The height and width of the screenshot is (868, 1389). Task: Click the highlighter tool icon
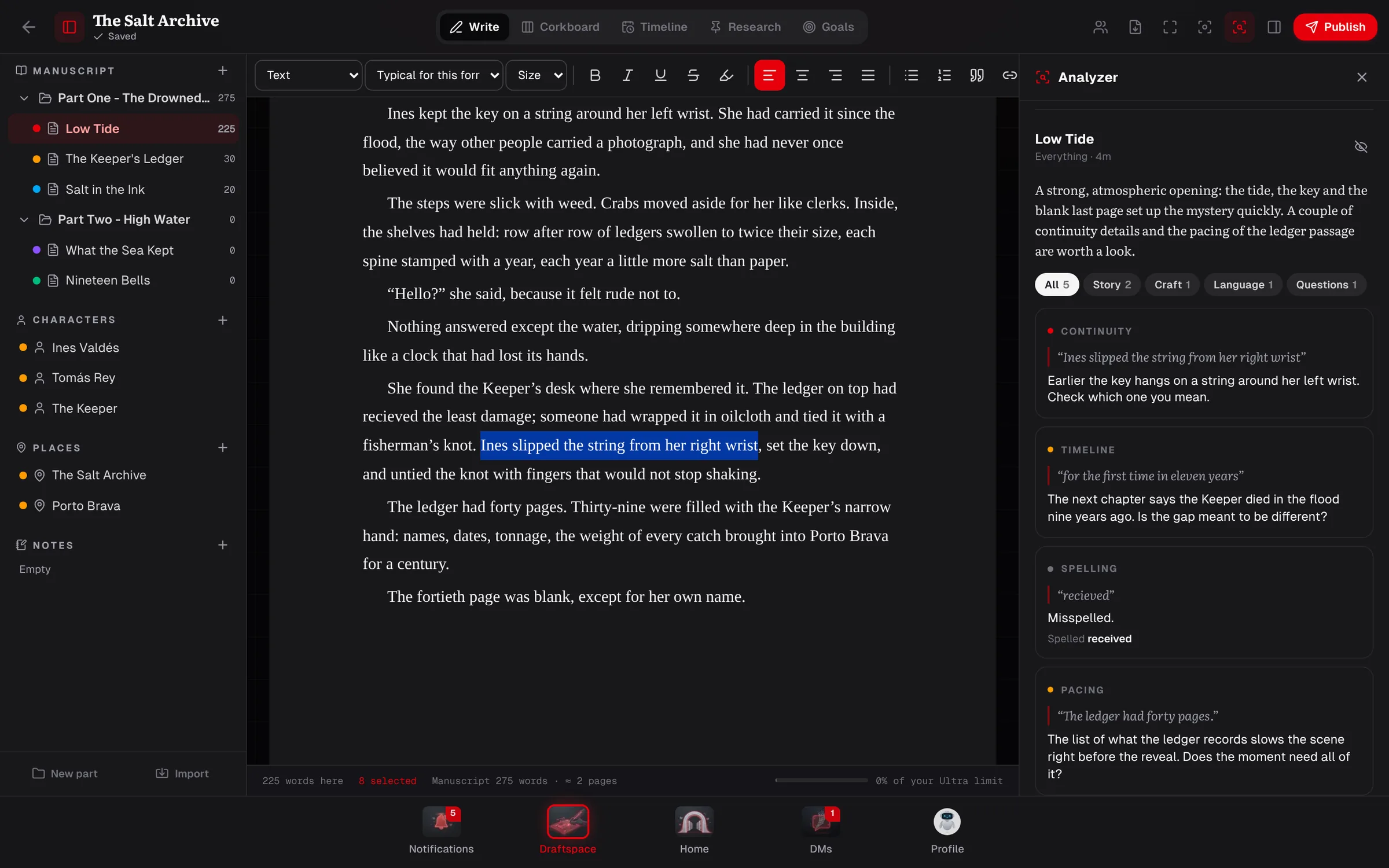coord(726,75)
